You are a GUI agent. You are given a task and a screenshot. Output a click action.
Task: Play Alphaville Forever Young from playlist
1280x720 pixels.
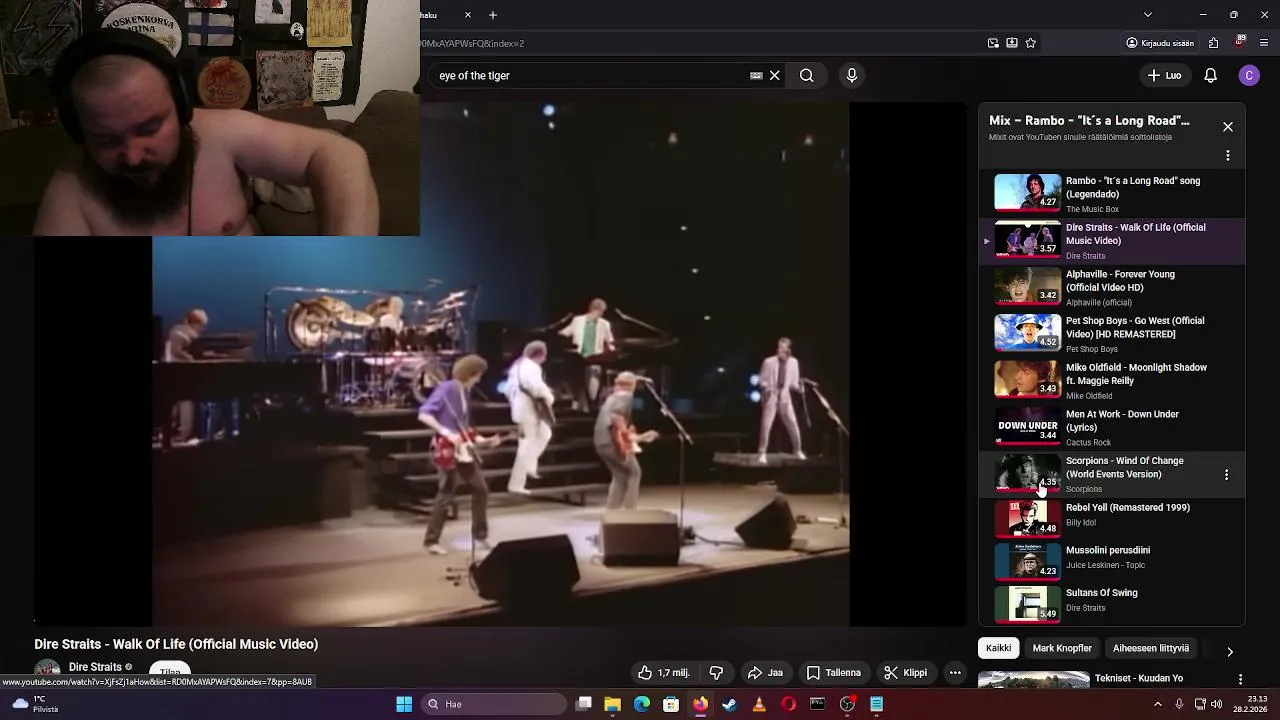[1112, 287]
